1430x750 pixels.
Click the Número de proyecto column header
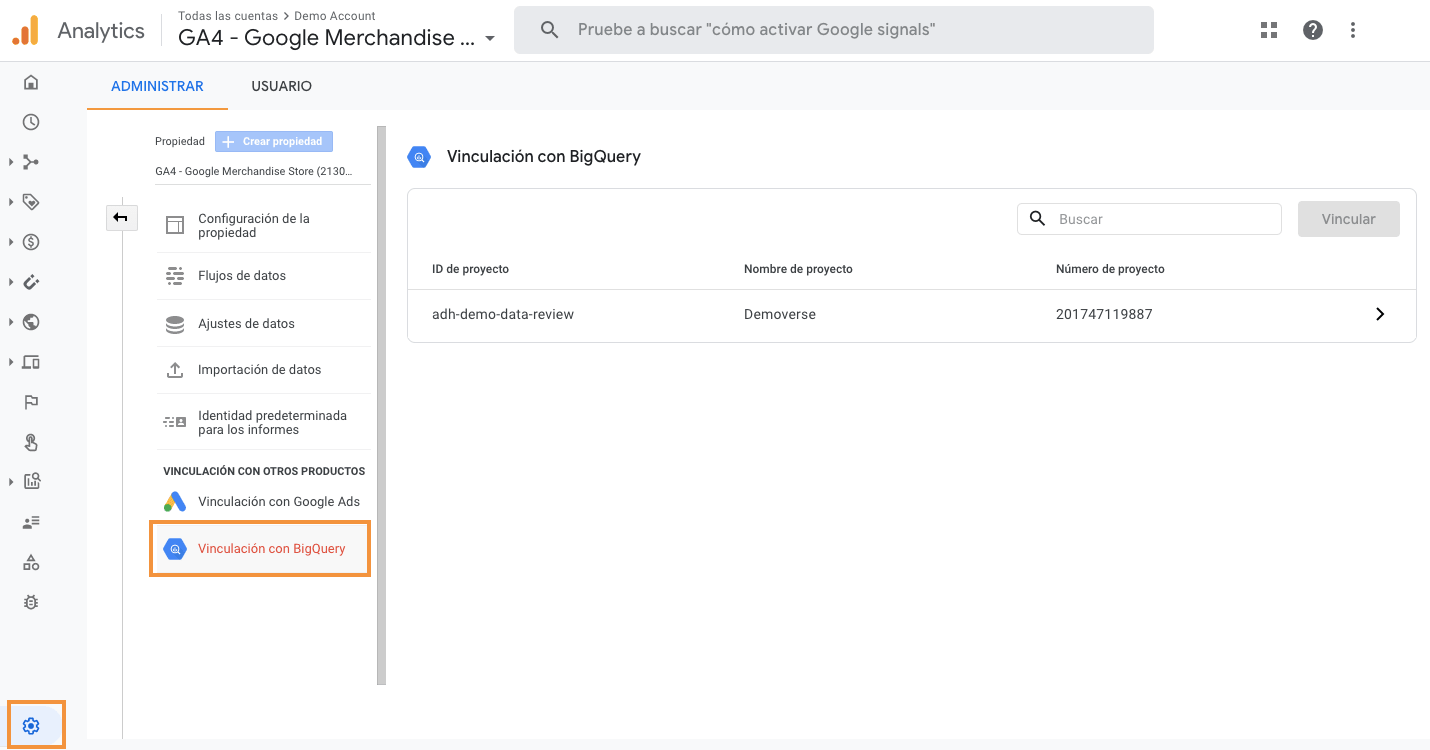coord(1110,269)
